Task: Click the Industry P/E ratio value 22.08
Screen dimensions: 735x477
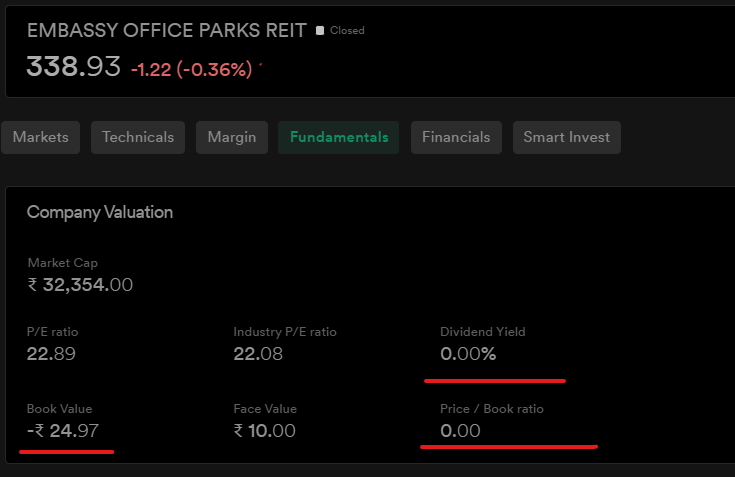Action: [x=258, y=354]
